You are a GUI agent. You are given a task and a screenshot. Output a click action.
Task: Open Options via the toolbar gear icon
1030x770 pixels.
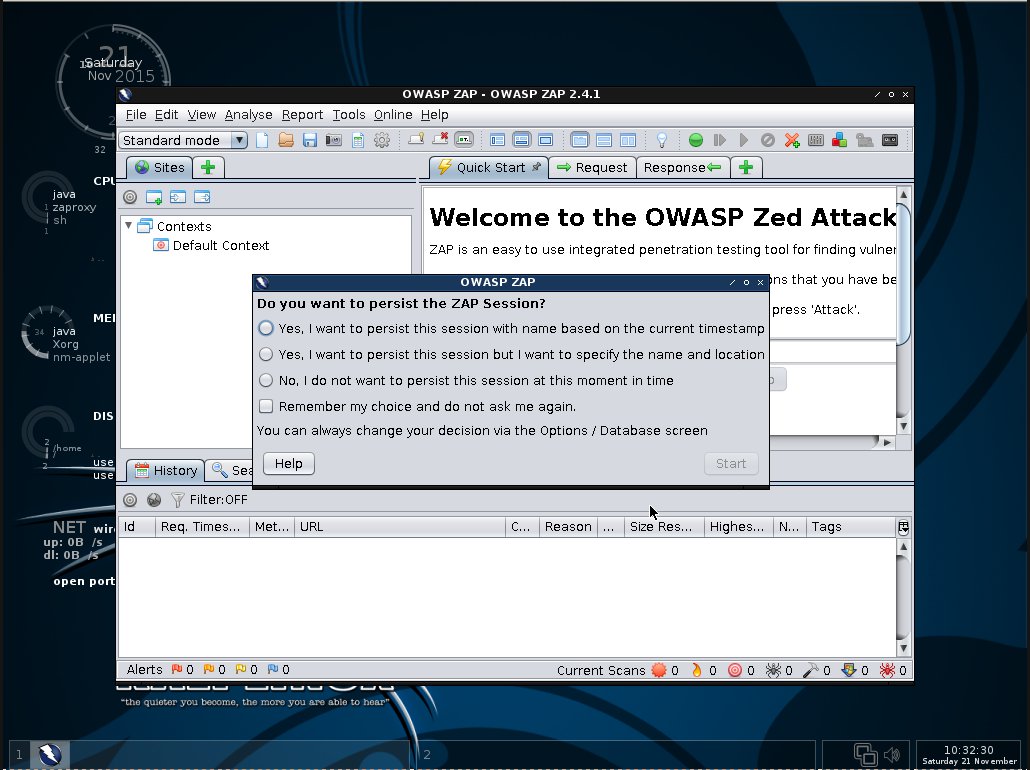382,140
